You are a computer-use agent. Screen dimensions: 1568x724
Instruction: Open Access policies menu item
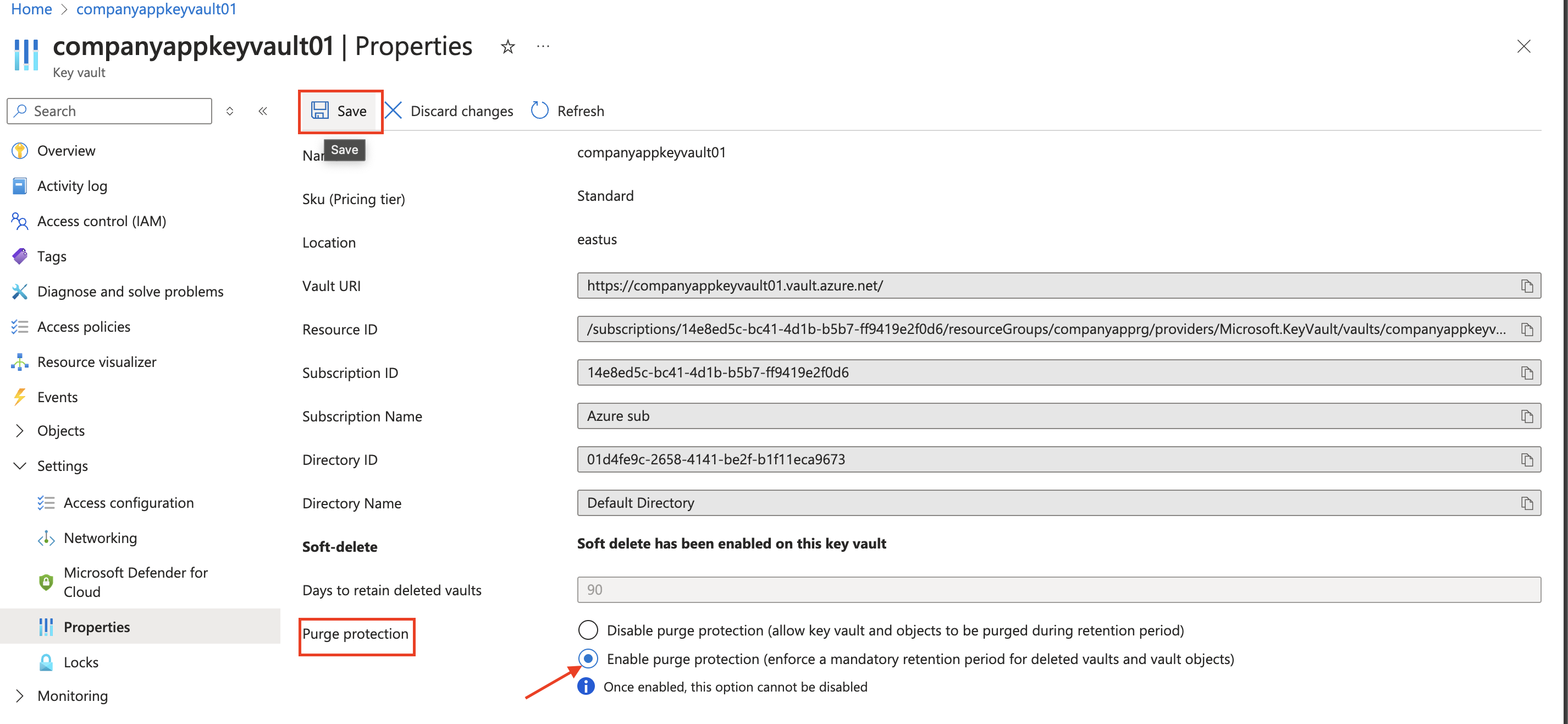pos(84,327)
